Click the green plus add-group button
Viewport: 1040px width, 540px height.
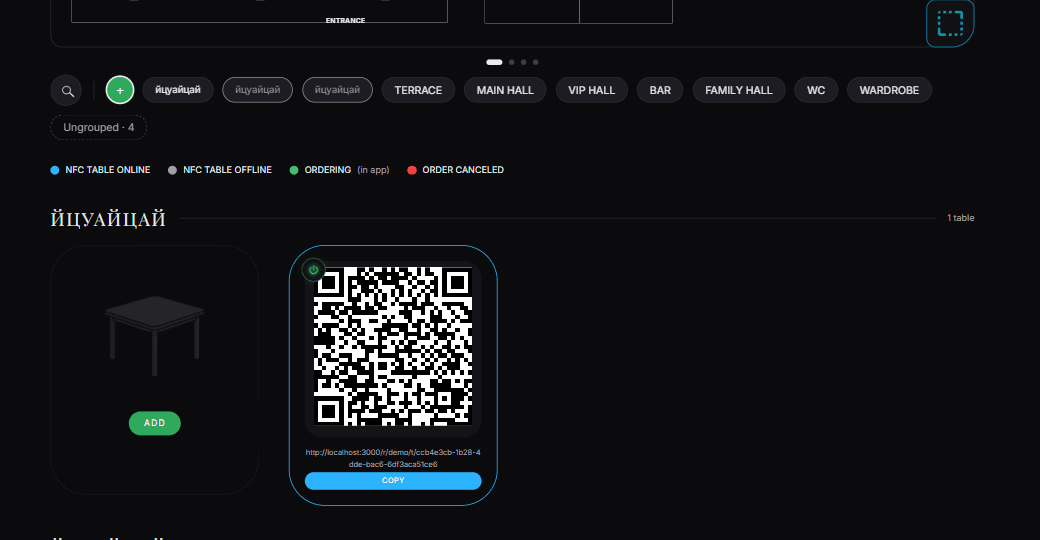click(x=120, y=90)
